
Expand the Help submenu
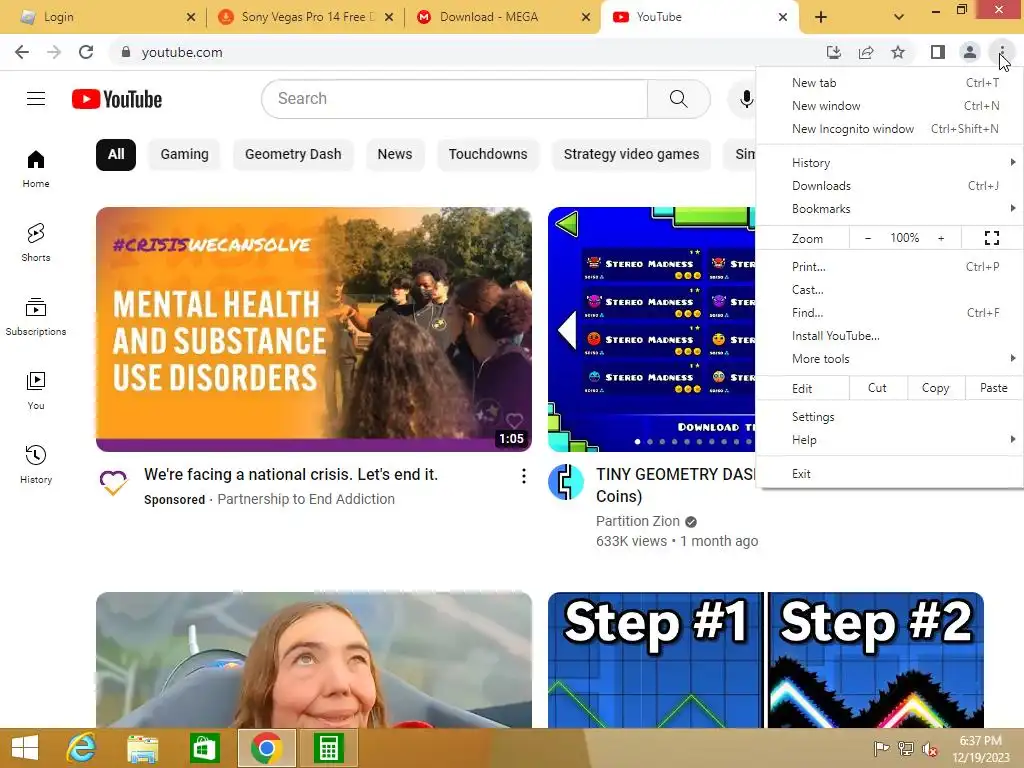point(889,440)
